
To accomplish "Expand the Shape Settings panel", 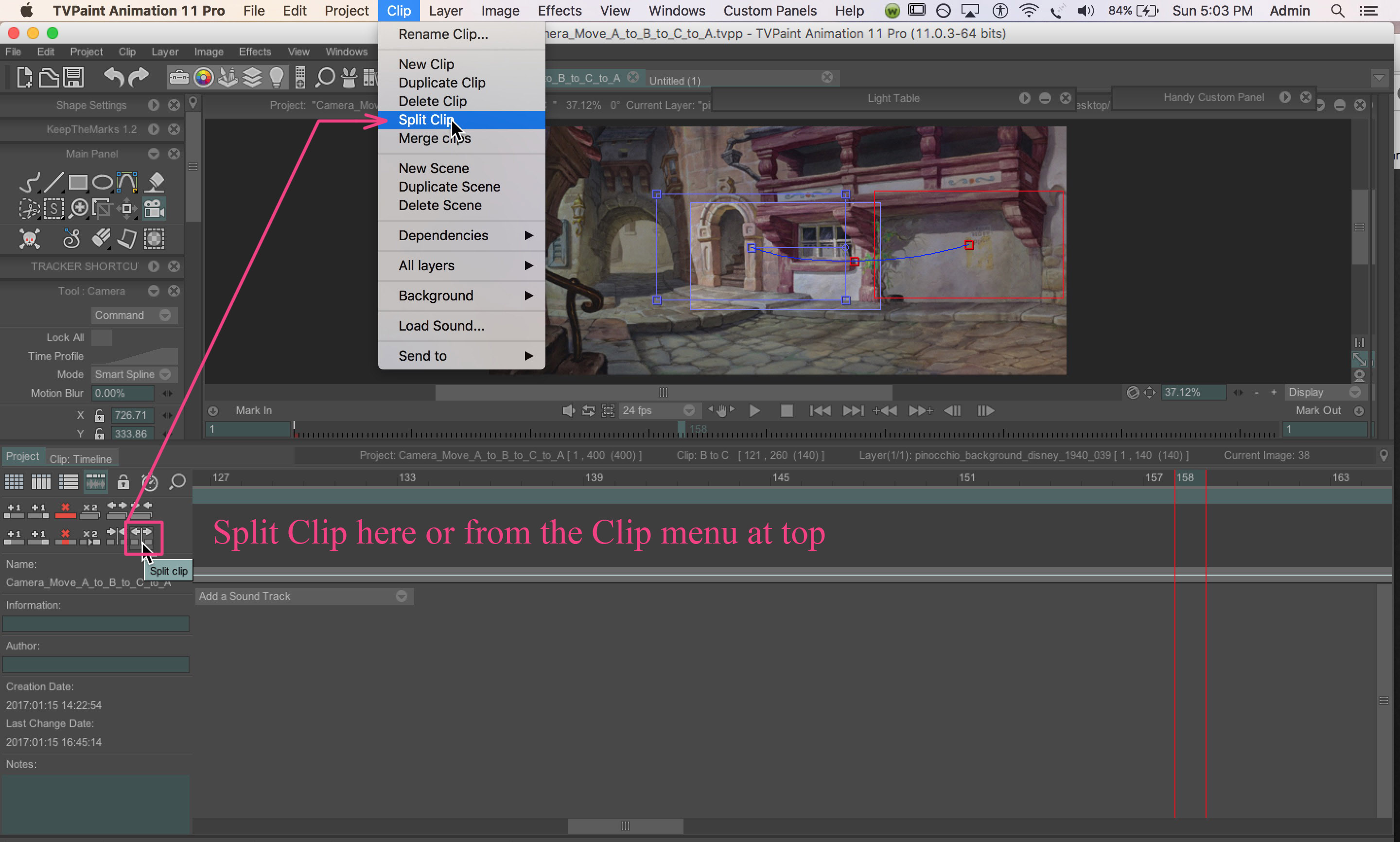I will [153, 105].
